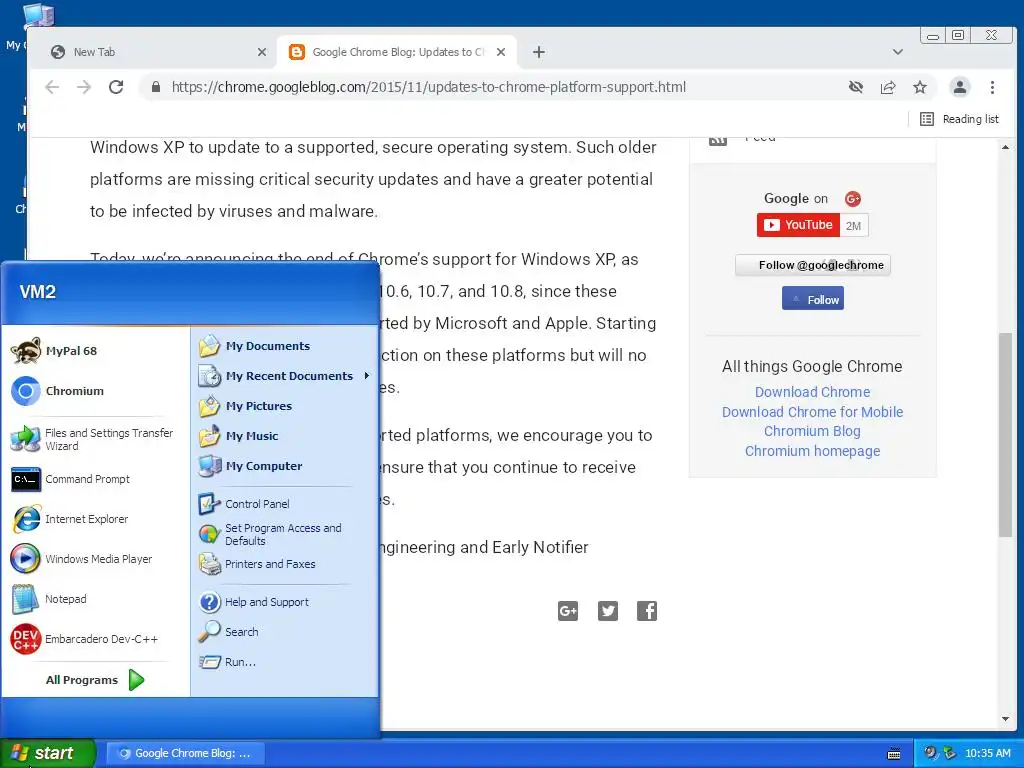
Task: Click the page scrollbar up arrow
Action: [x=1005, y=148]
